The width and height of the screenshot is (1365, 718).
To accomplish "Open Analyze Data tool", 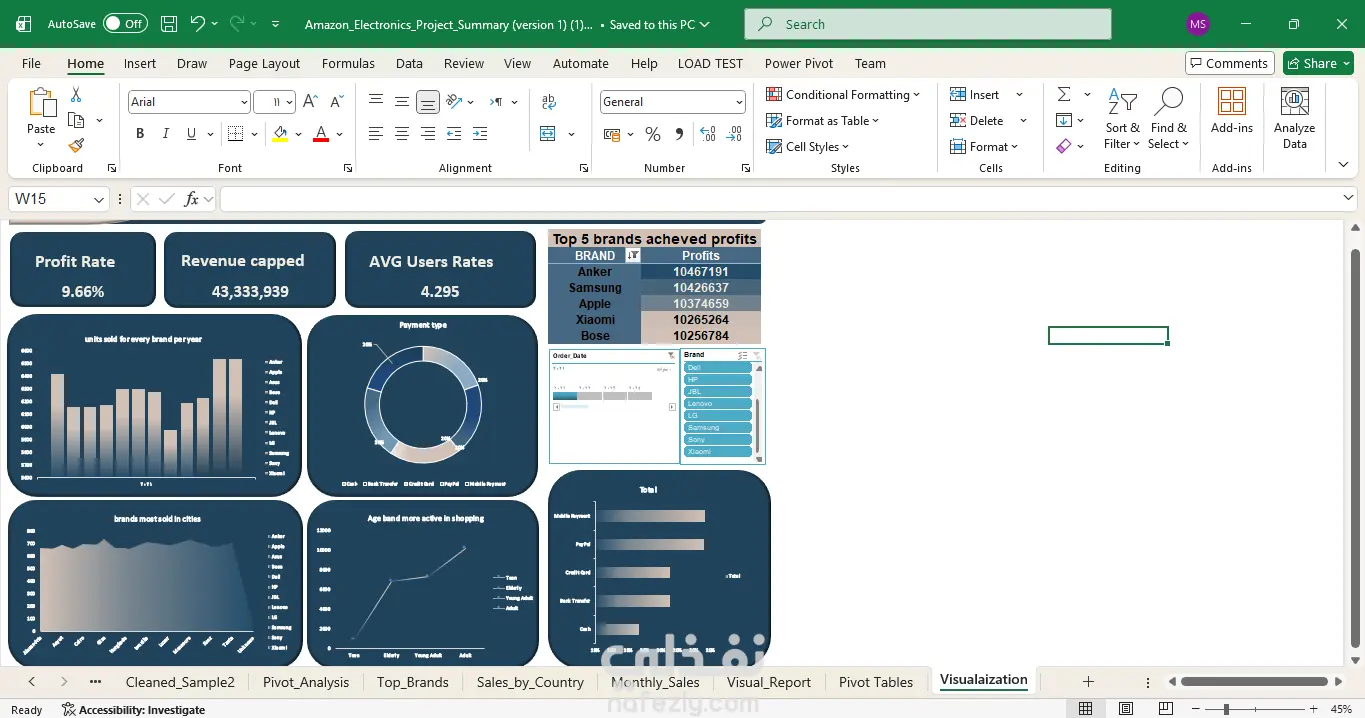I will tap(1294, 118).
